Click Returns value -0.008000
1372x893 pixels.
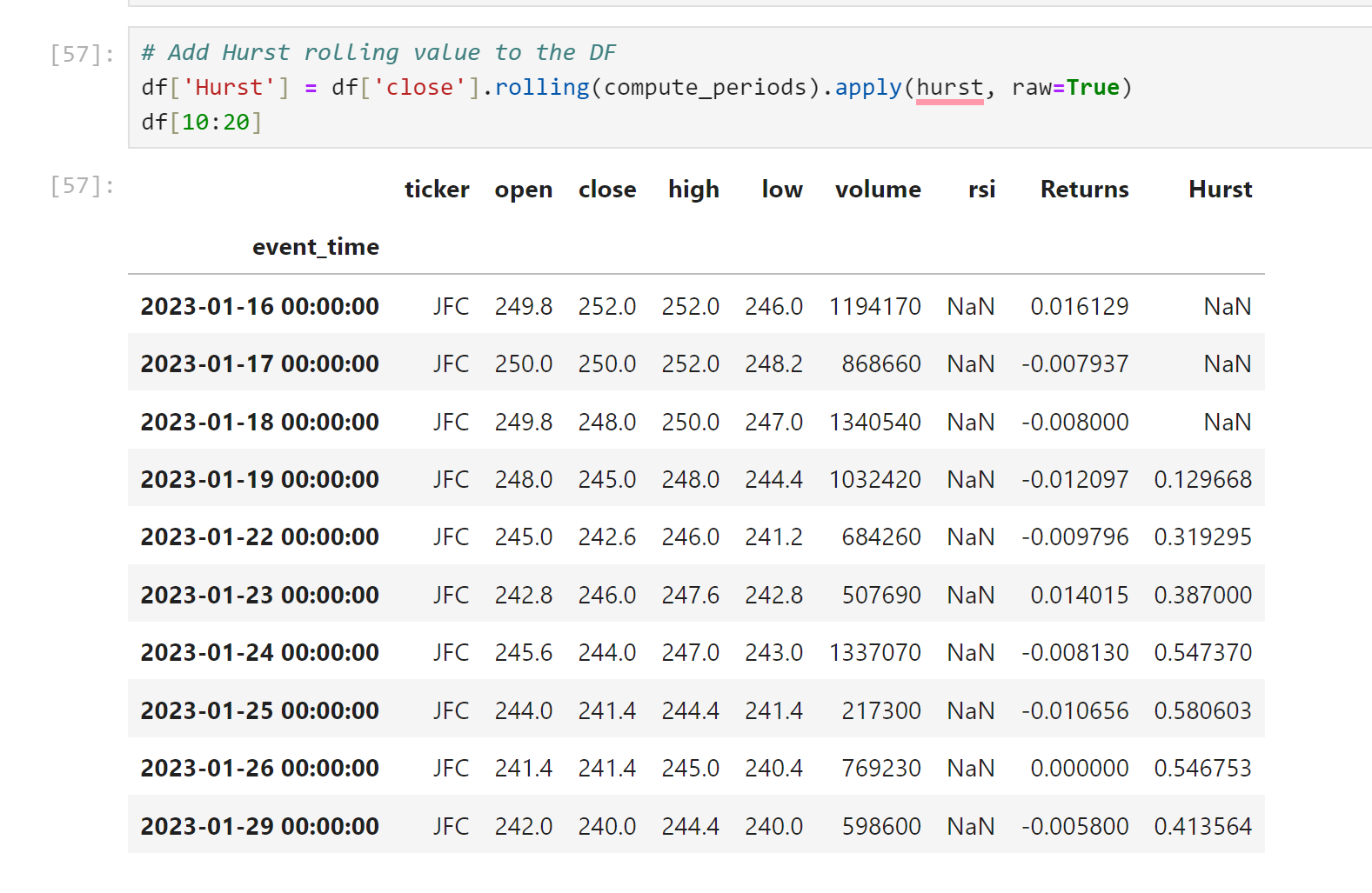coord(1075,422)
